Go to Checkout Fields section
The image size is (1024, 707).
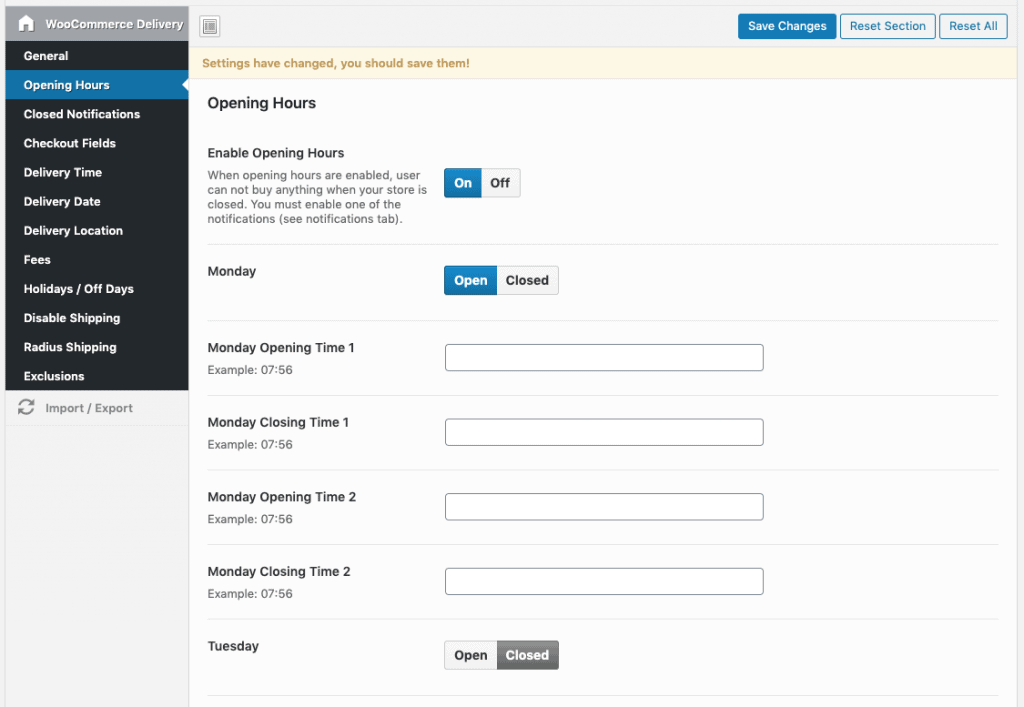click(x=70, y=143)
